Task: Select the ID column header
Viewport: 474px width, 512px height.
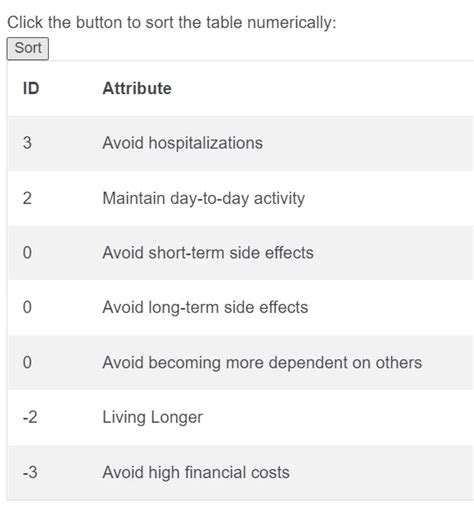Action: (x=31, y=88)
